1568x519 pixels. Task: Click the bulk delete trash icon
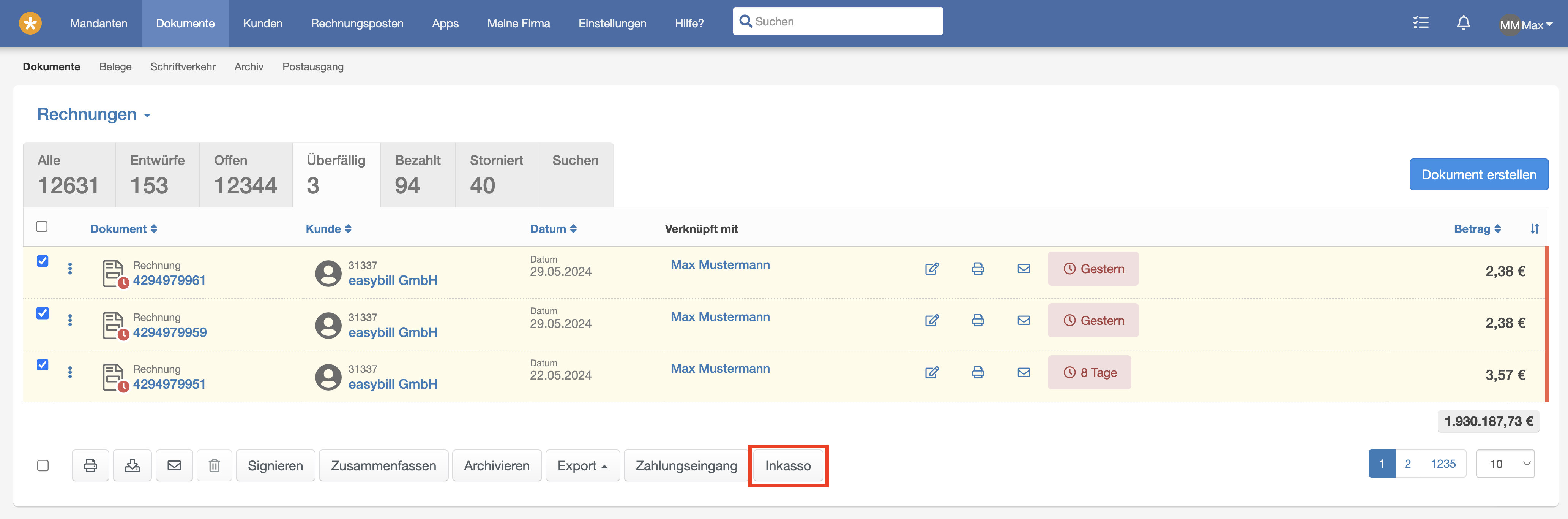[214, 465]
